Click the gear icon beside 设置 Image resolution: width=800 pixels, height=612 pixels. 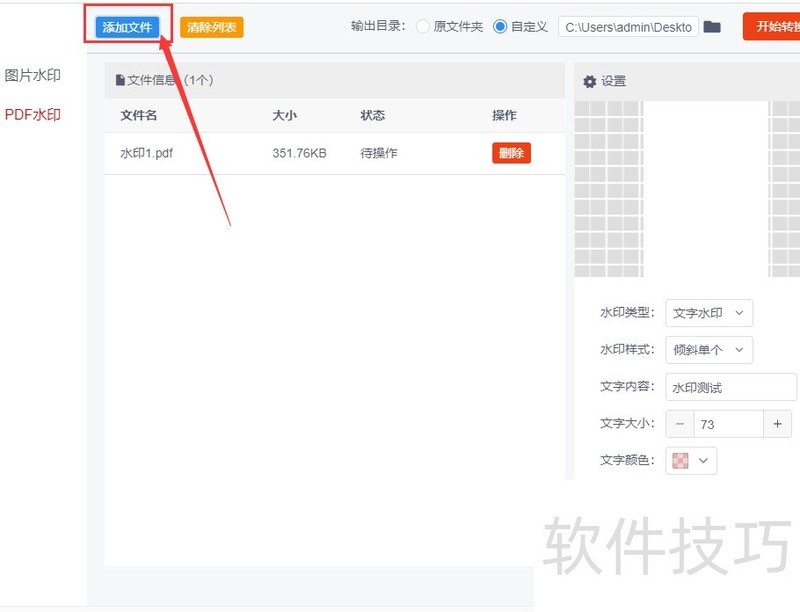coord(590,81)
